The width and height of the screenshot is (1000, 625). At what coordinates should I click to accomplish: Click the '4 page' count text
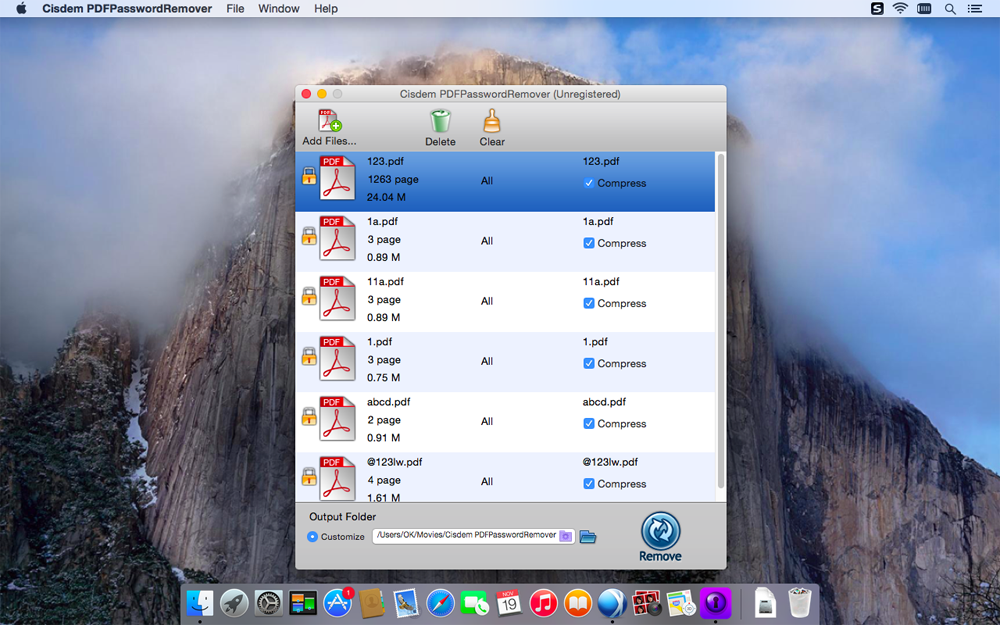click(384, 480)
